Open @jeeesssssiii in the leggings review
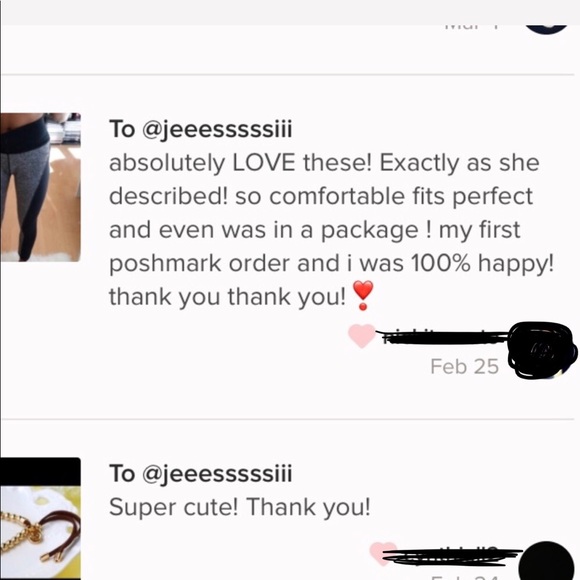 [218, 129]
